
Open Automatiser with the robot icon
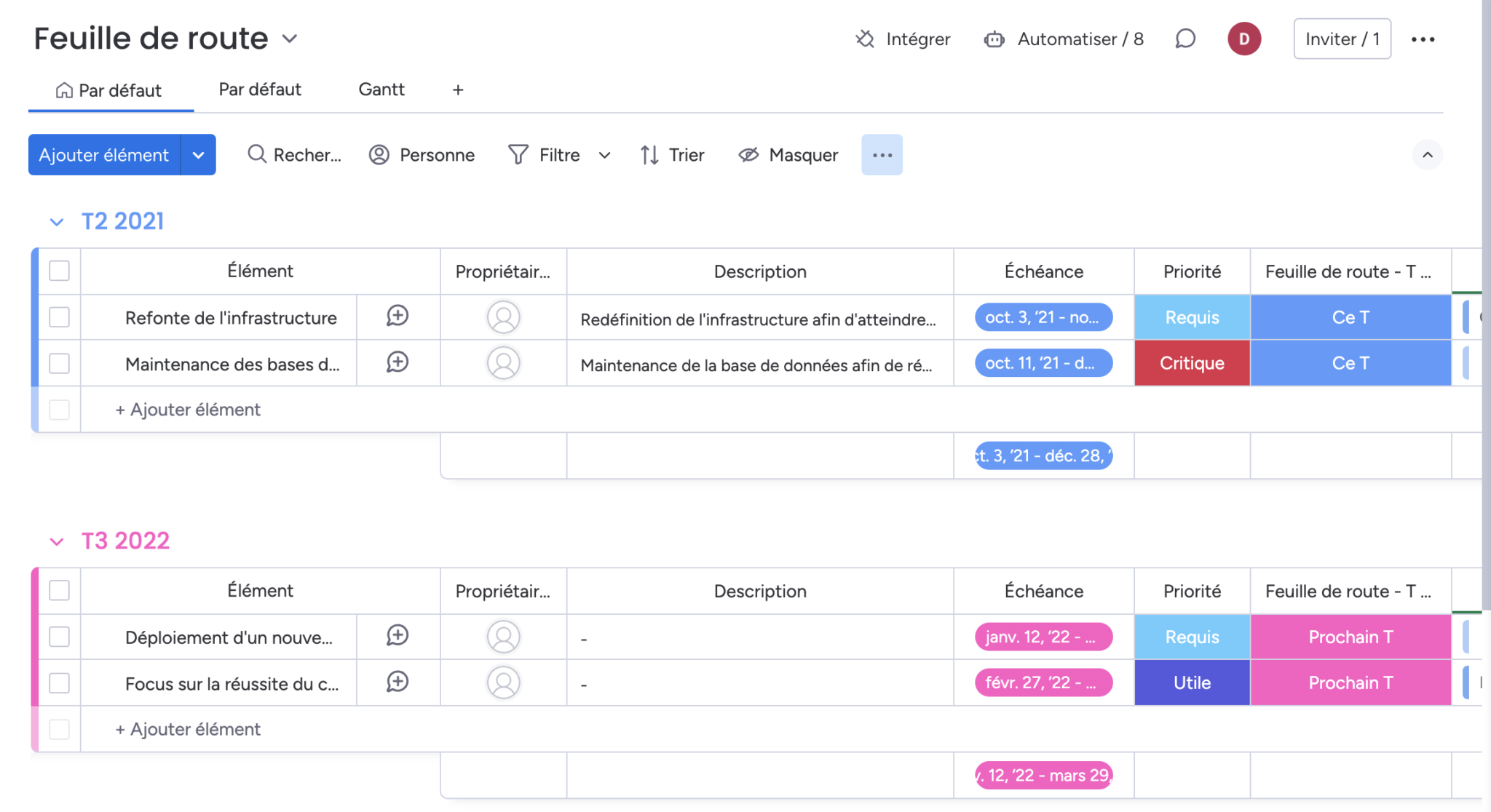994,39
